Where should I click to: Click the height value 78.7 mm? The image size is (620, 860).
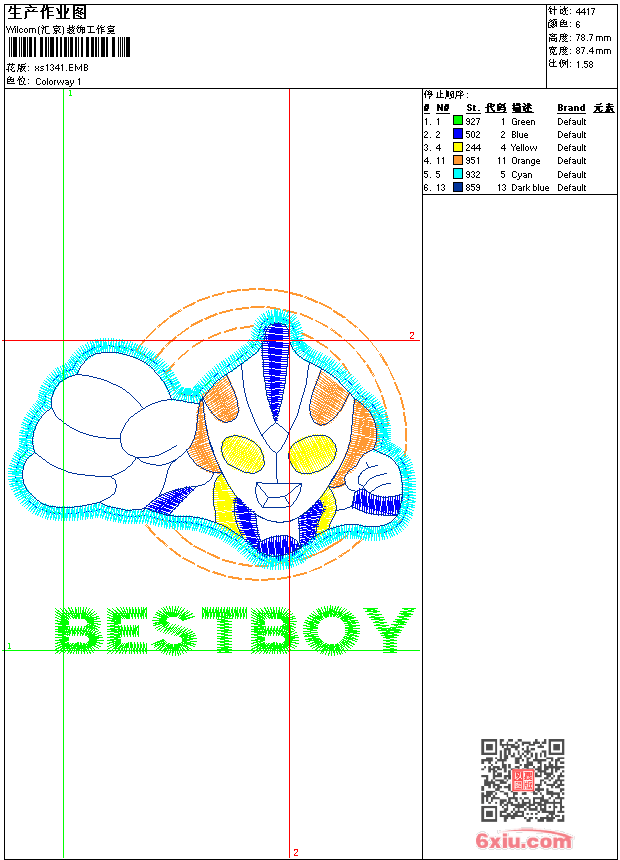pos(593,38)
